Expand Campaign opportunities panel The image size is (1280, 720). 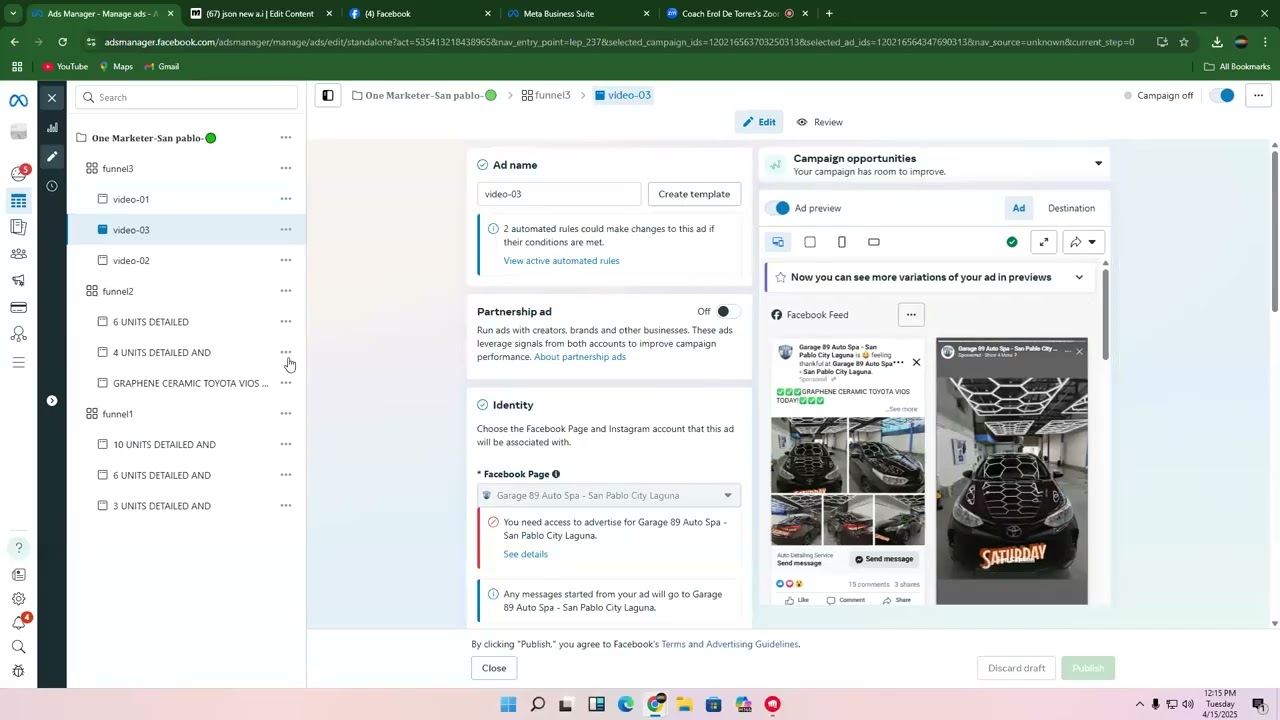(x=1098, y=164)
